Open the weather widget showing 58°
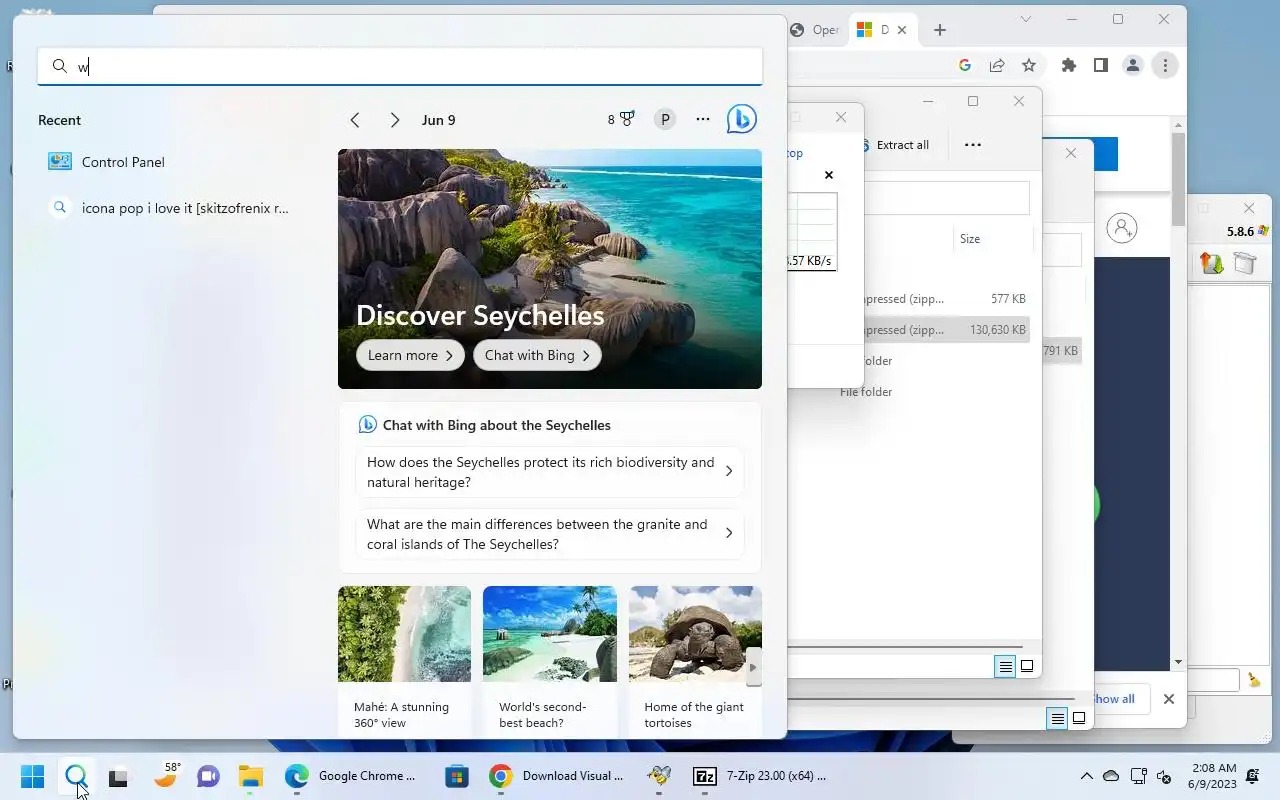The image size is (1280, 800). coord(166,775)
